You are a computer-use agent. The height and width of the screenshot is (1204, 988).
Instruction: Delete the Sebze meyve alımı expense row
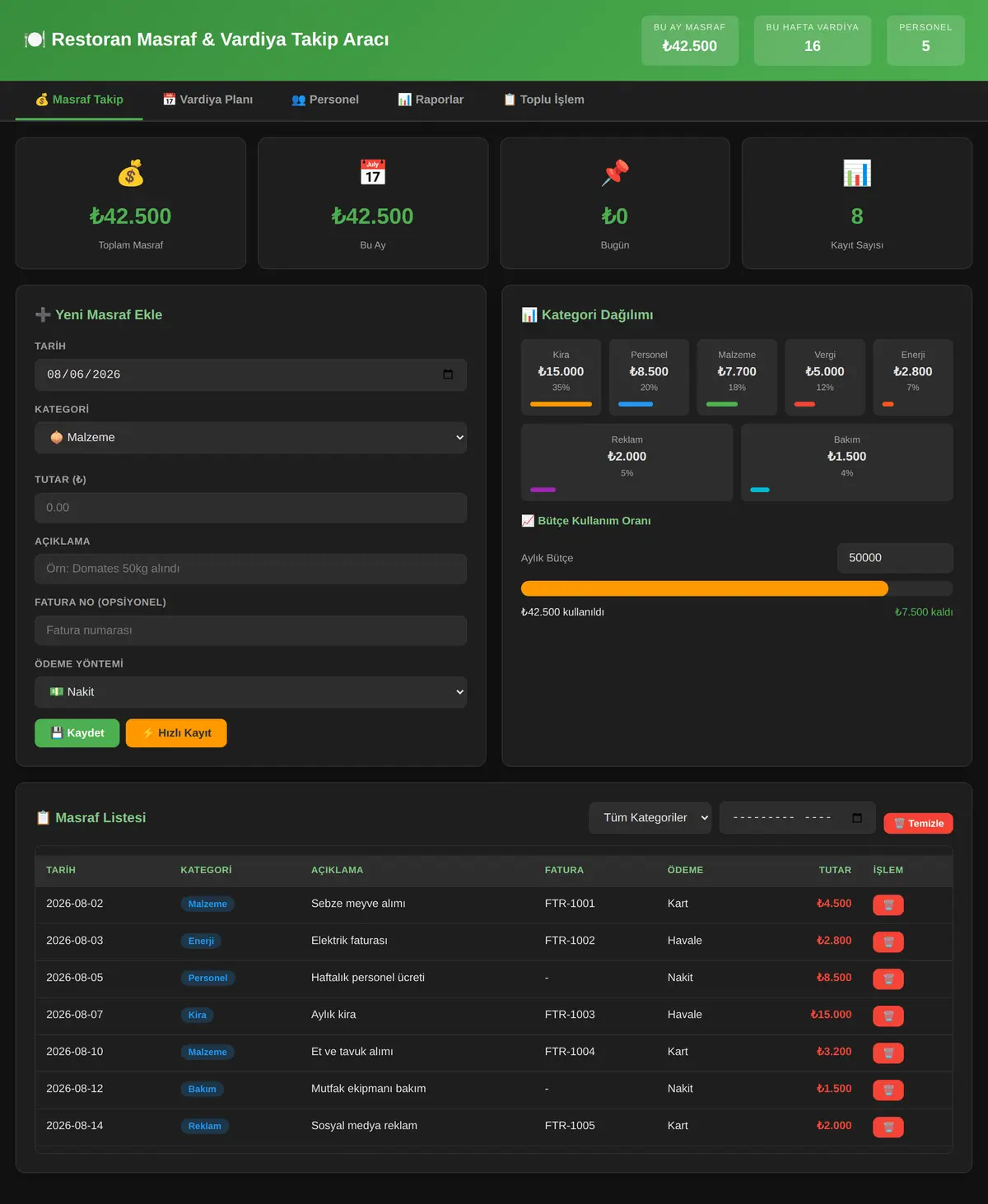[x=888, y=904]
